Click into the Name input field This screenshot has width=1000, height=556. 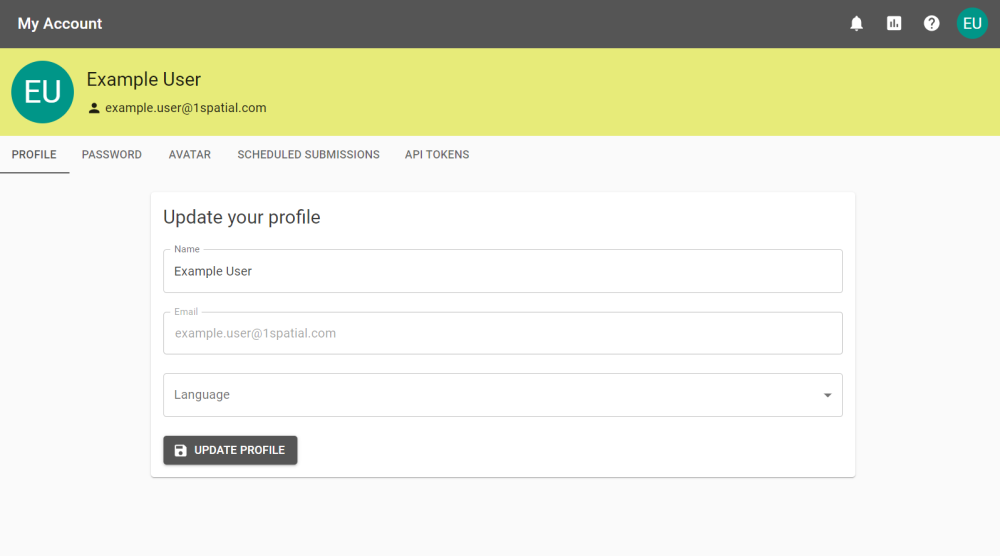click(503, 271)
